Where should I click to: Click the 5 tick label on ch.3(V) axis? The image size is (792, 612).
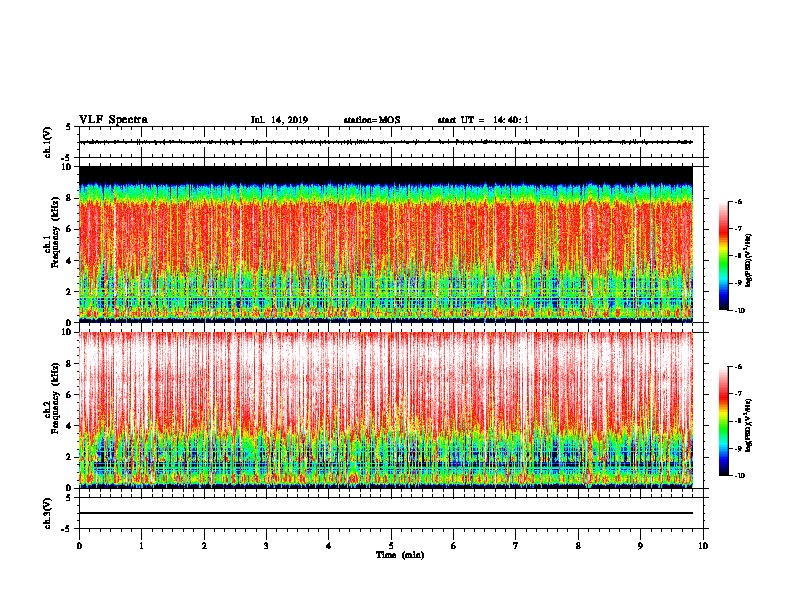(x=68, y=498)
